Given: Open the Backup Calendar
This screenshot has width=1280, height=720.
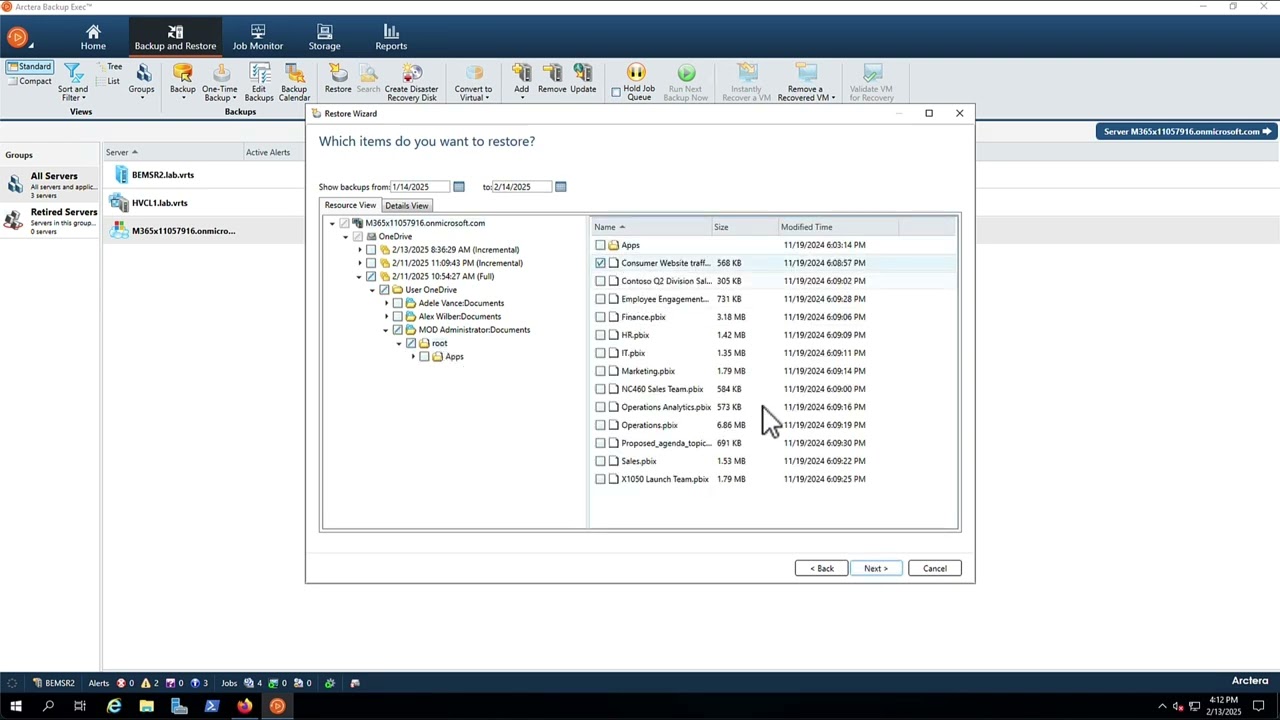Looking at the screenshot, I should click(294, 82).
